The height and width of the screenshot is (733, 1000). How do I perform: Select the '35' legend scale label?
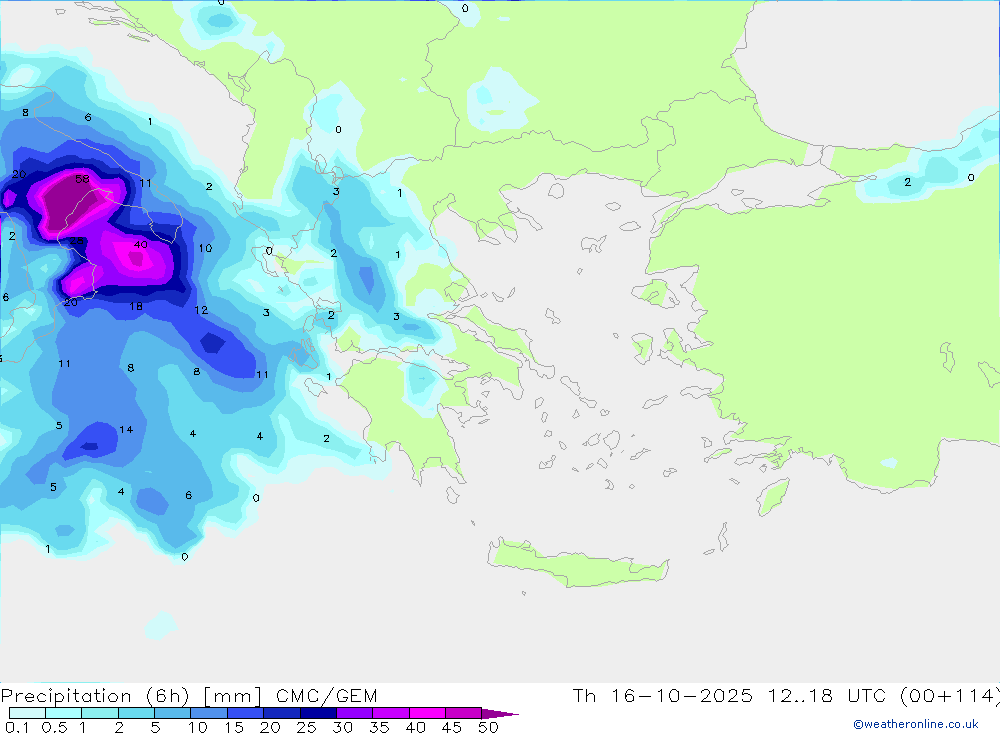coord(379,727)
